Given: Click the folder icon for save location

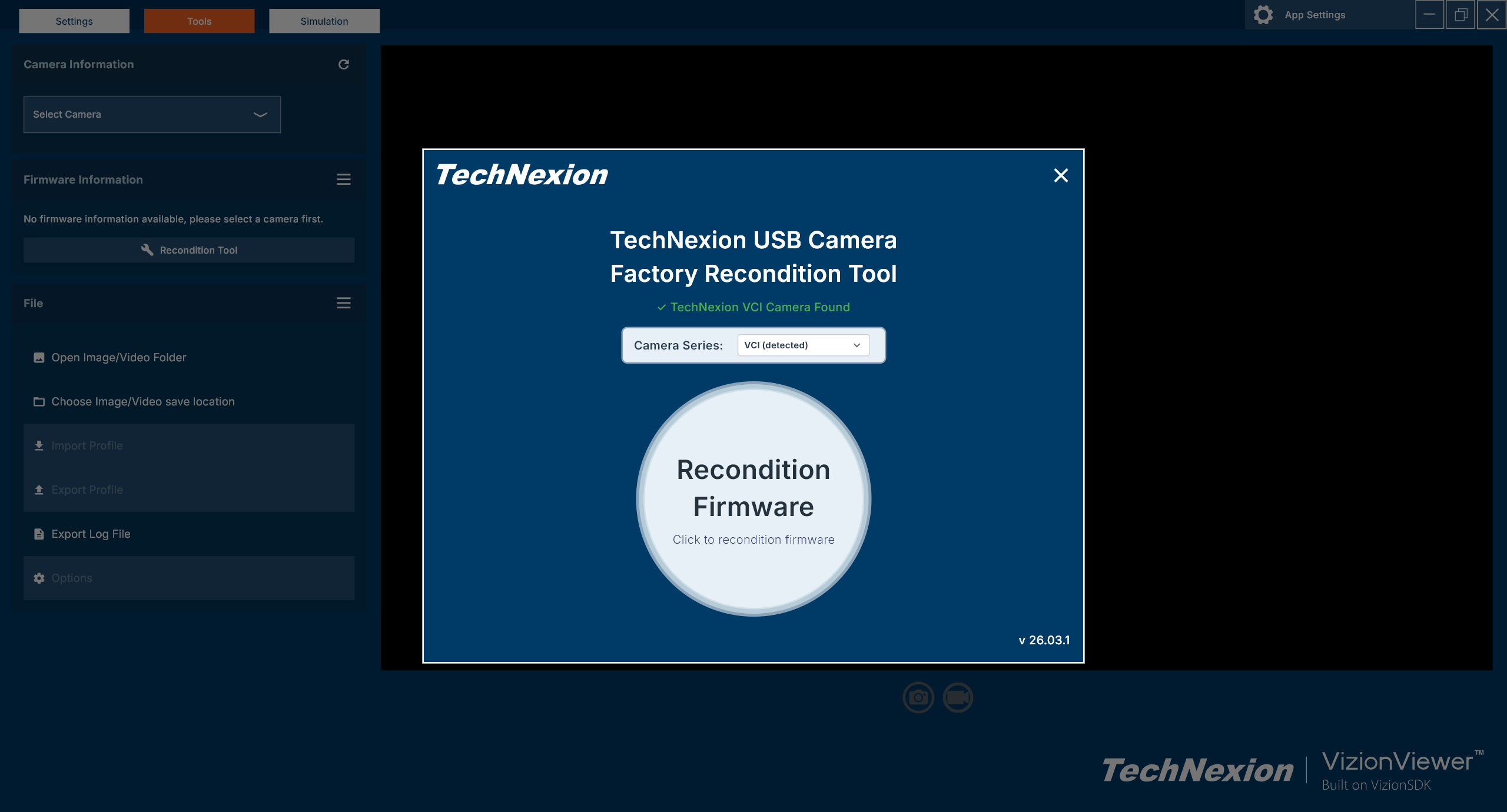Looking at the screenshot, I should pyautogui.click(x=38, y=401).
